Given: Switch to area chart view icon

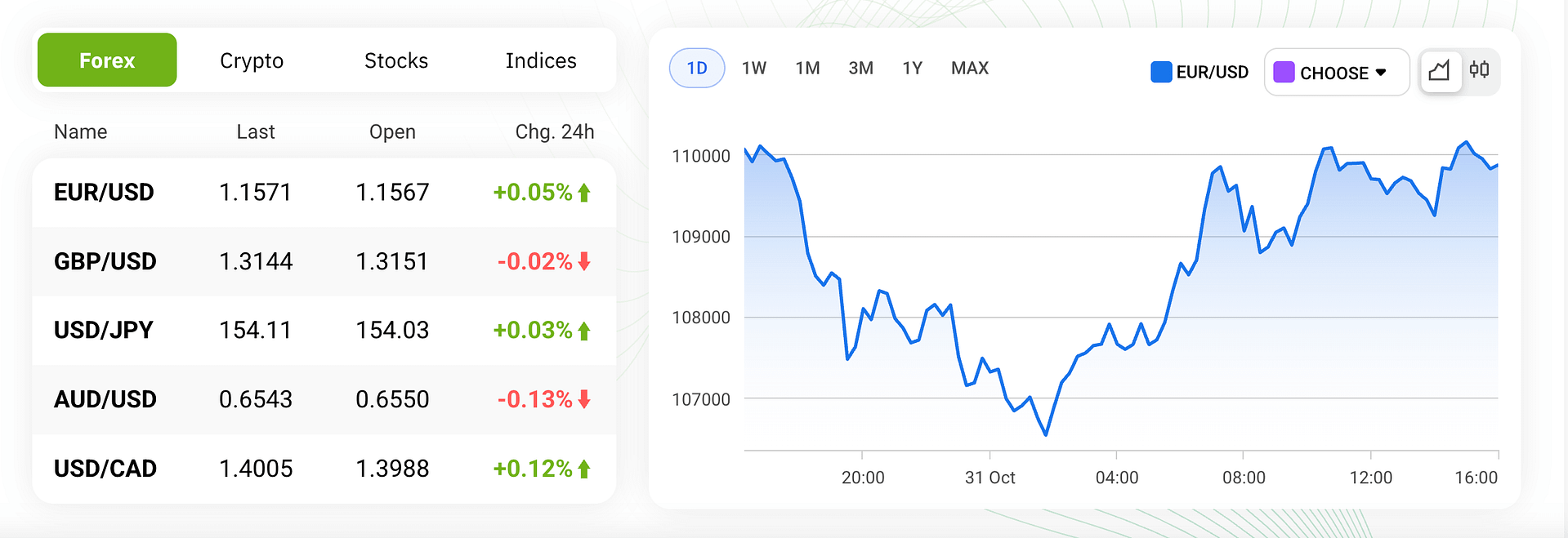Looking at the screenshot, I should pyautogui.click(x=1440, y=71).
